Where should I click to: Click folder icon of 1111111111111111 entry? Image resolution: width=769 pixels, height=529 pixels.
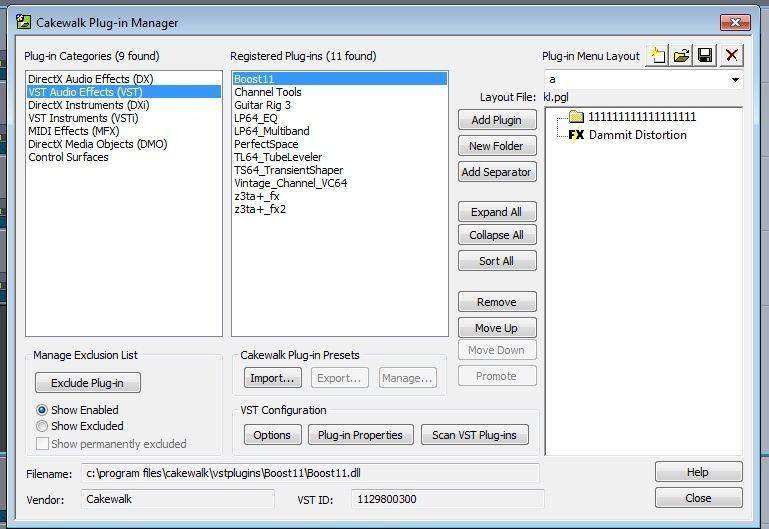pyautogui.click(x=576, y=116)
